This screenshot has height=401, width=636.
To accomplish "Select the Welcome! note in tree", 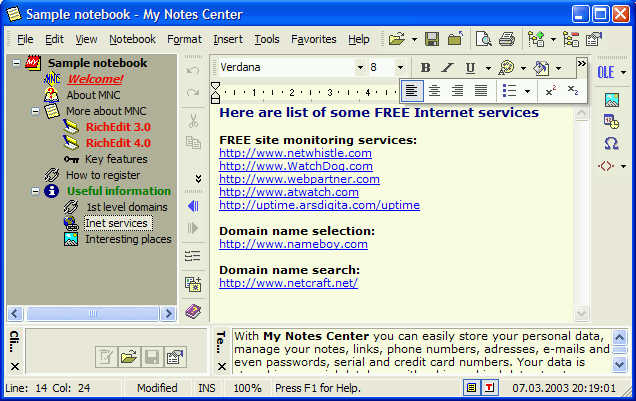I will [x=95, y=79].
